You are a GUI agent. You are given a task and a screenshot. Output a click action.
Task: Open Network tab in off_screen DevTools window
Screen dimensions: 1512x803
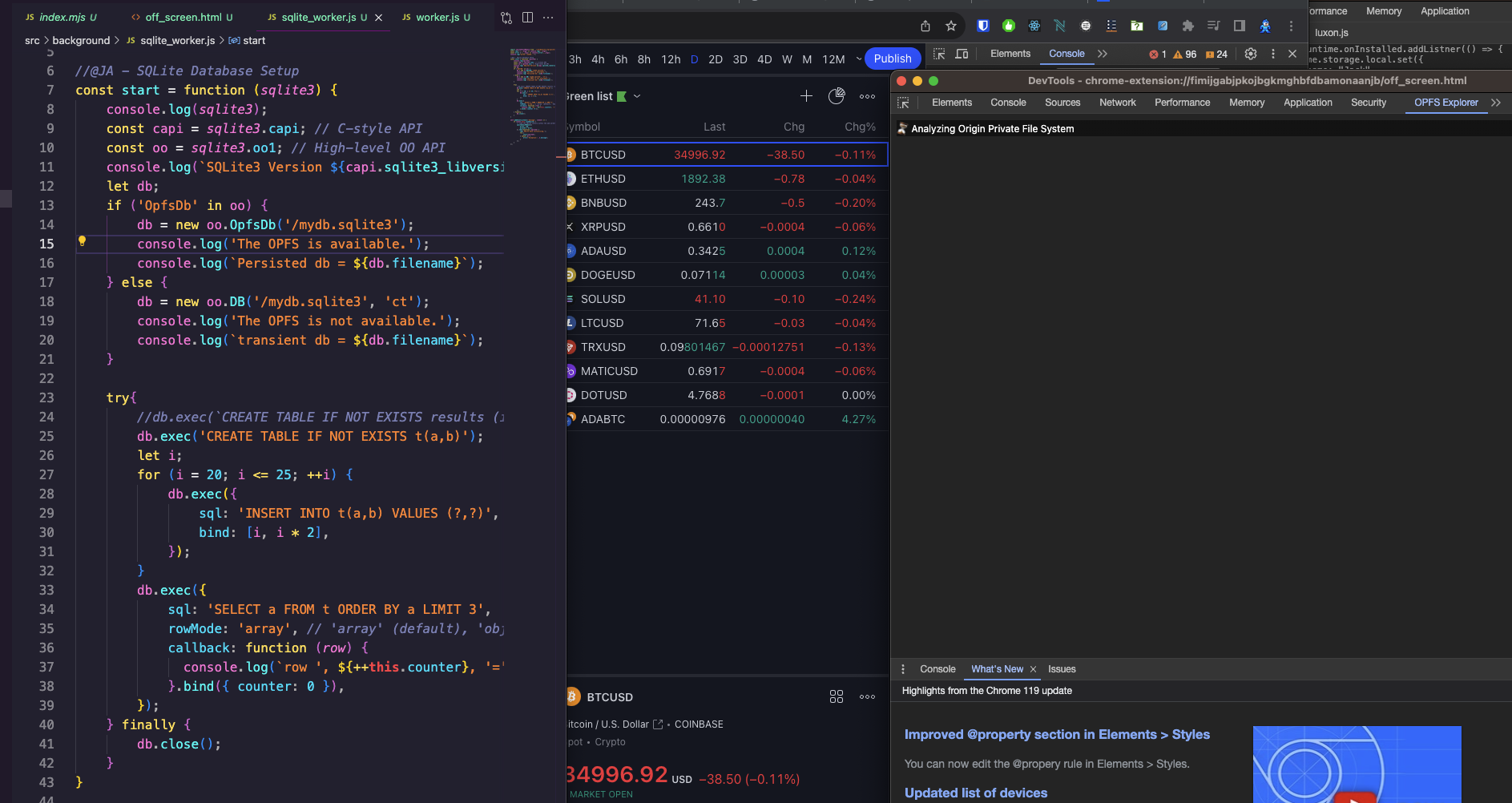click(1118, 103)
